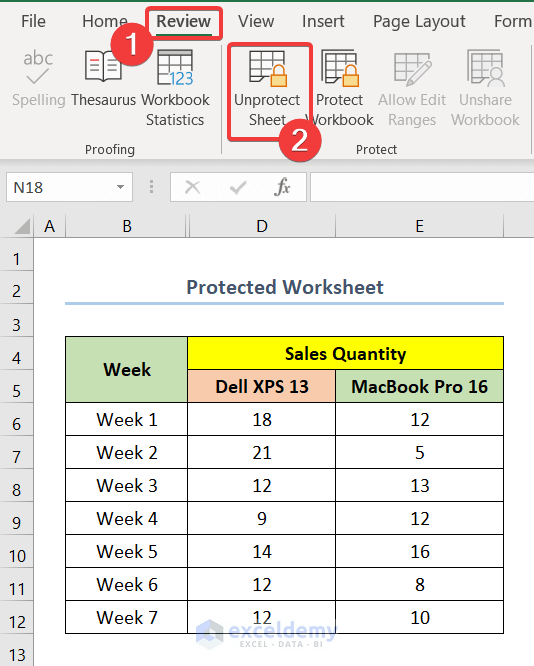Screen dimensions: 534x666
Task: Confirm entry with the checkmark icon
Action: pos(238,187)
